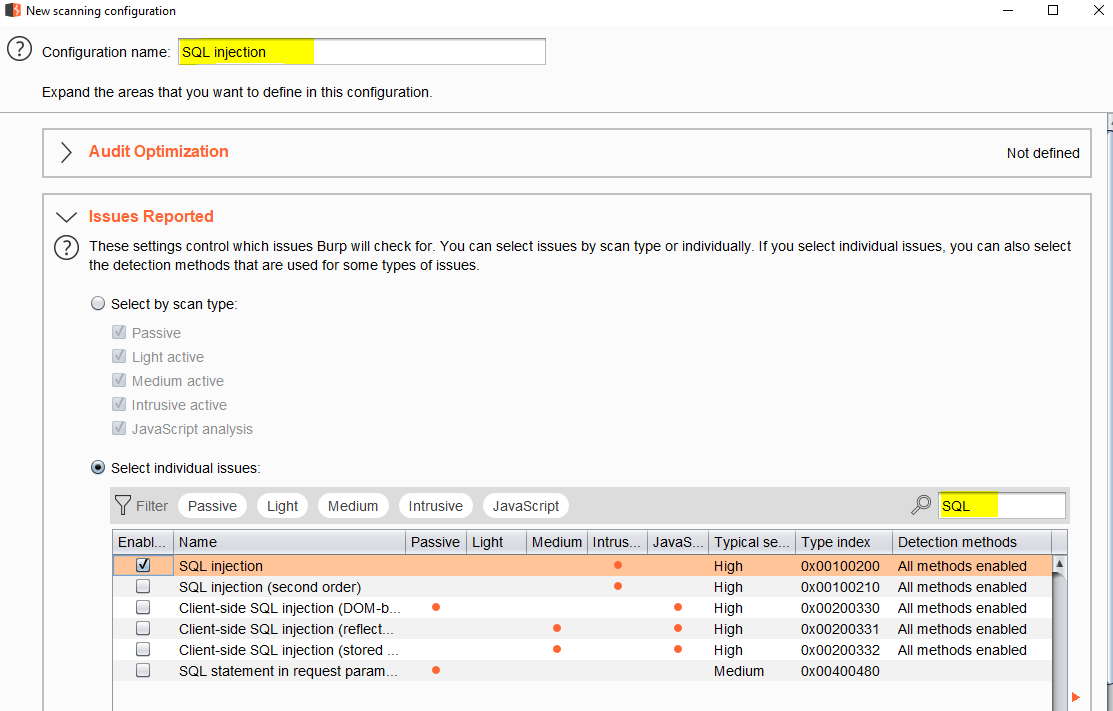Click the issue search field containing SQL
1113x711 pixels.
[x=1002, y=506]
